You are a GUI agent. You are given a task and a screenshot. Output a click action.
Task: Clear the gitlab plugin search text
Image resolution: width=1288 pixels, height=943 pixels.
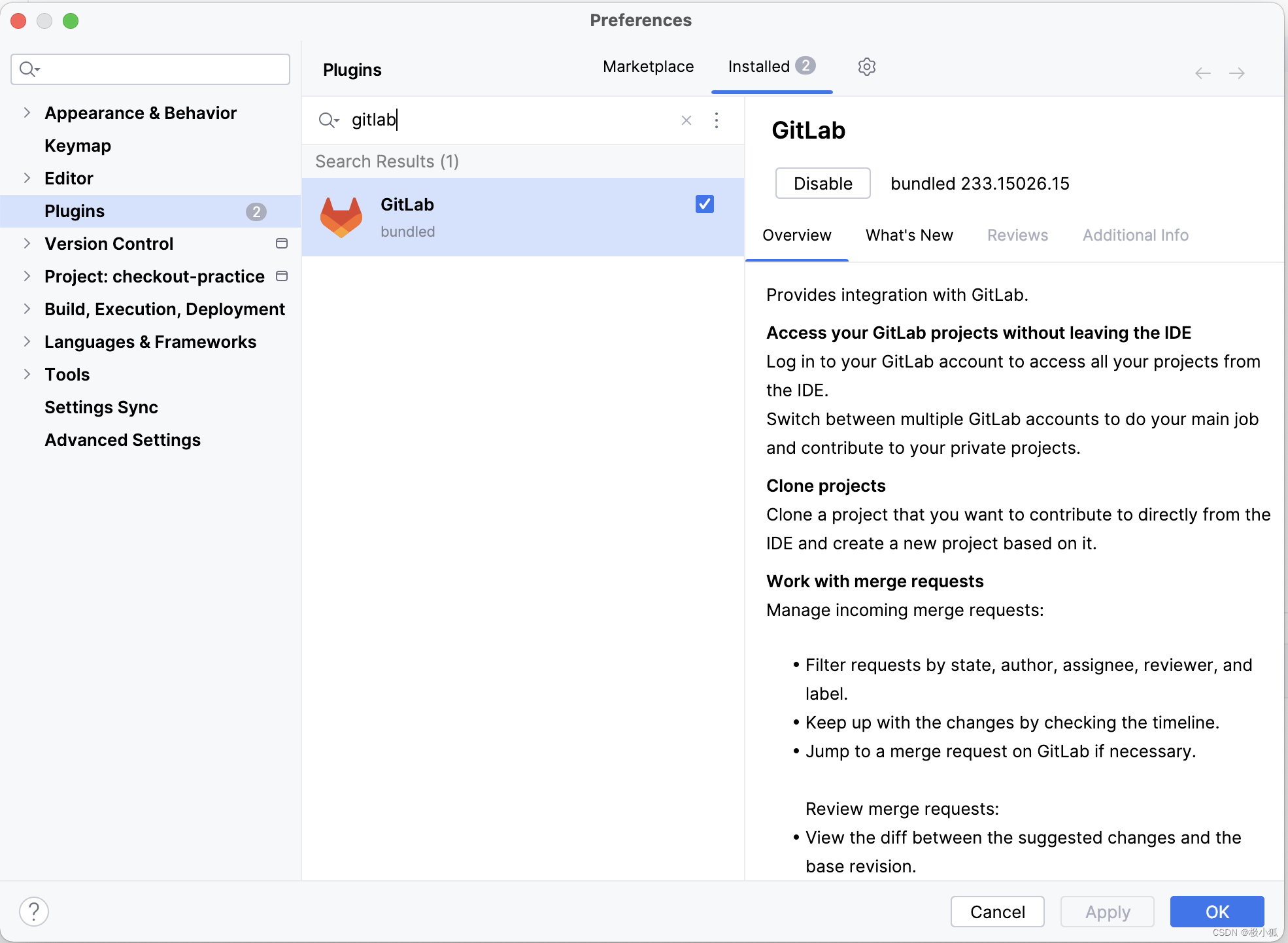tap(686, 120)
